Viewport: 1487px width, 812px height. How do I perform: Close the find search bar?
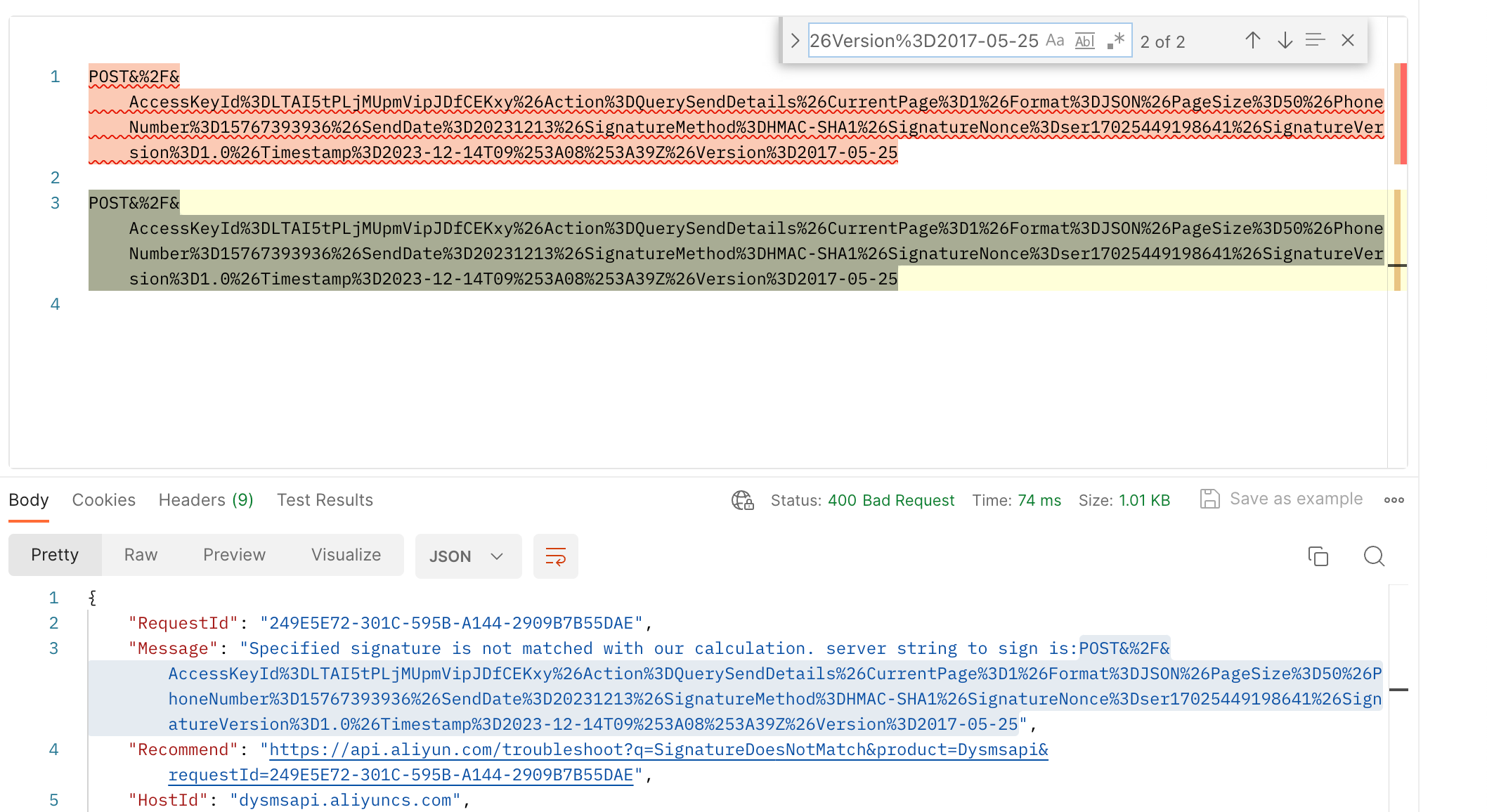[x=1347, y=41]
